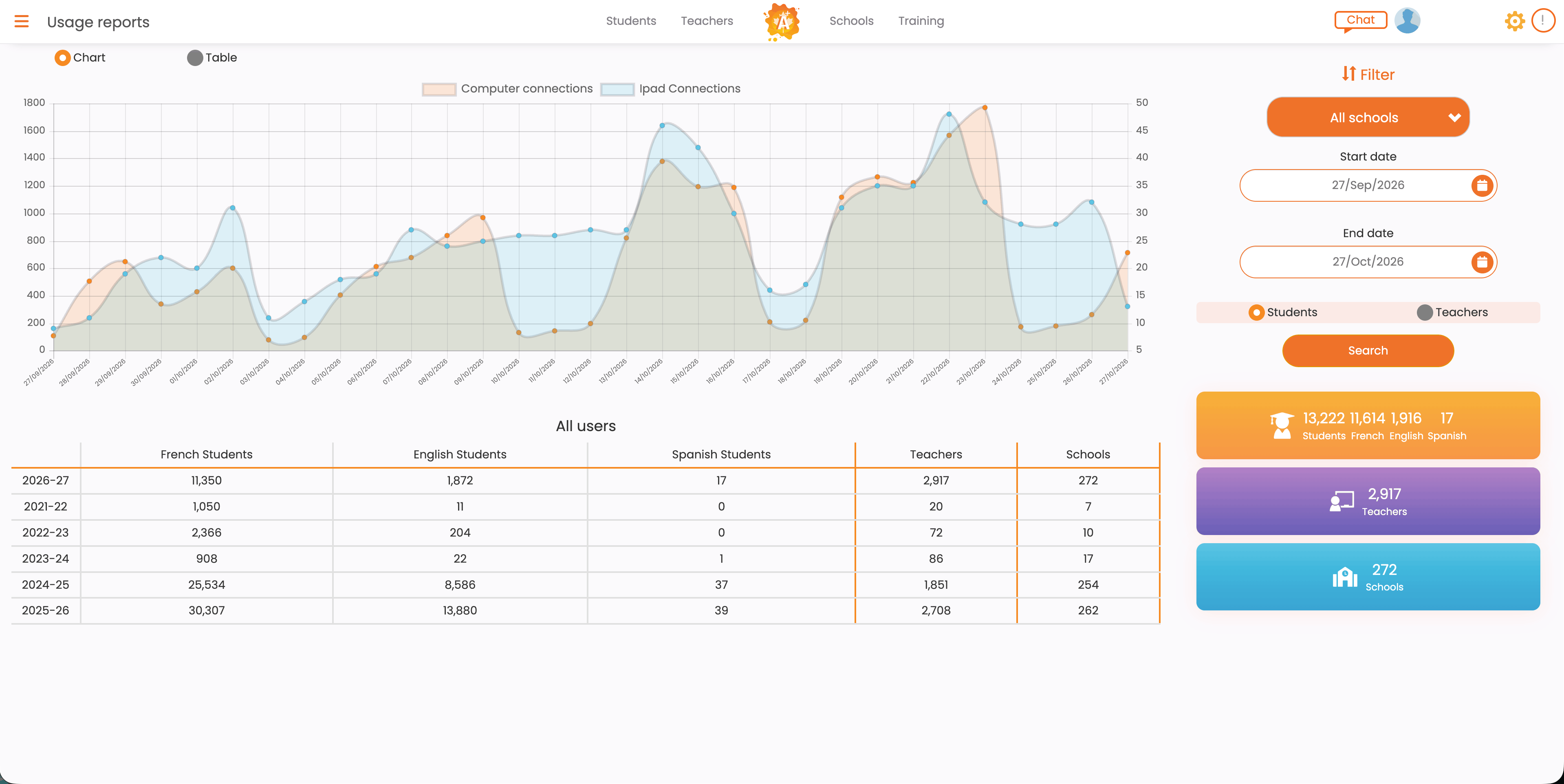Image resolution: width=1564 pixels, height=784 pixels.
Task: Click the Search button
Action: point(1368,350)
